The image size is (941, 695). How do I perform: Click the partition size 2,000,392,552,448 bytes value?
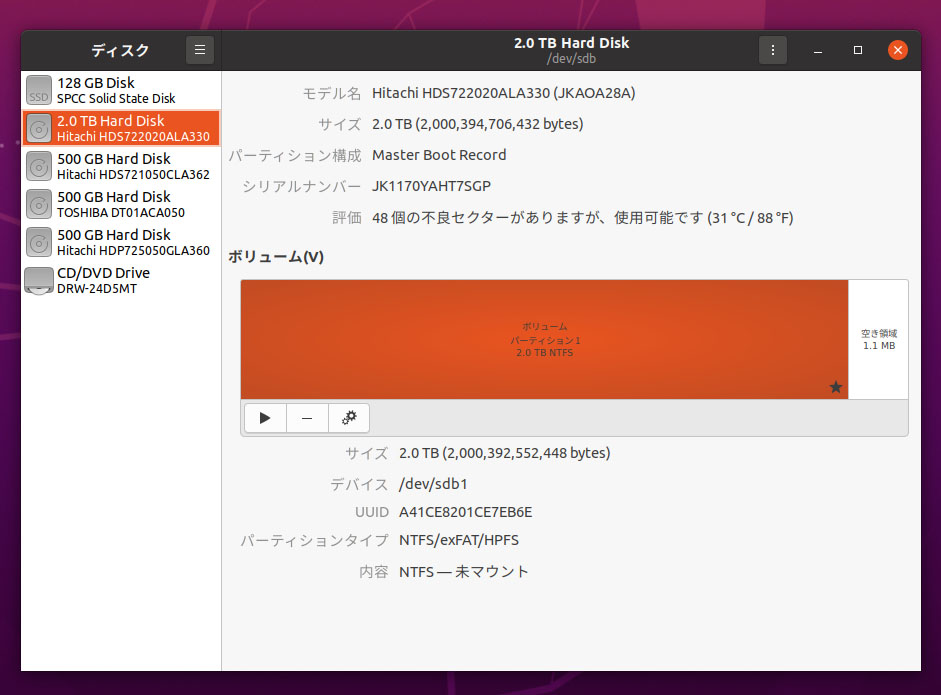505,453
